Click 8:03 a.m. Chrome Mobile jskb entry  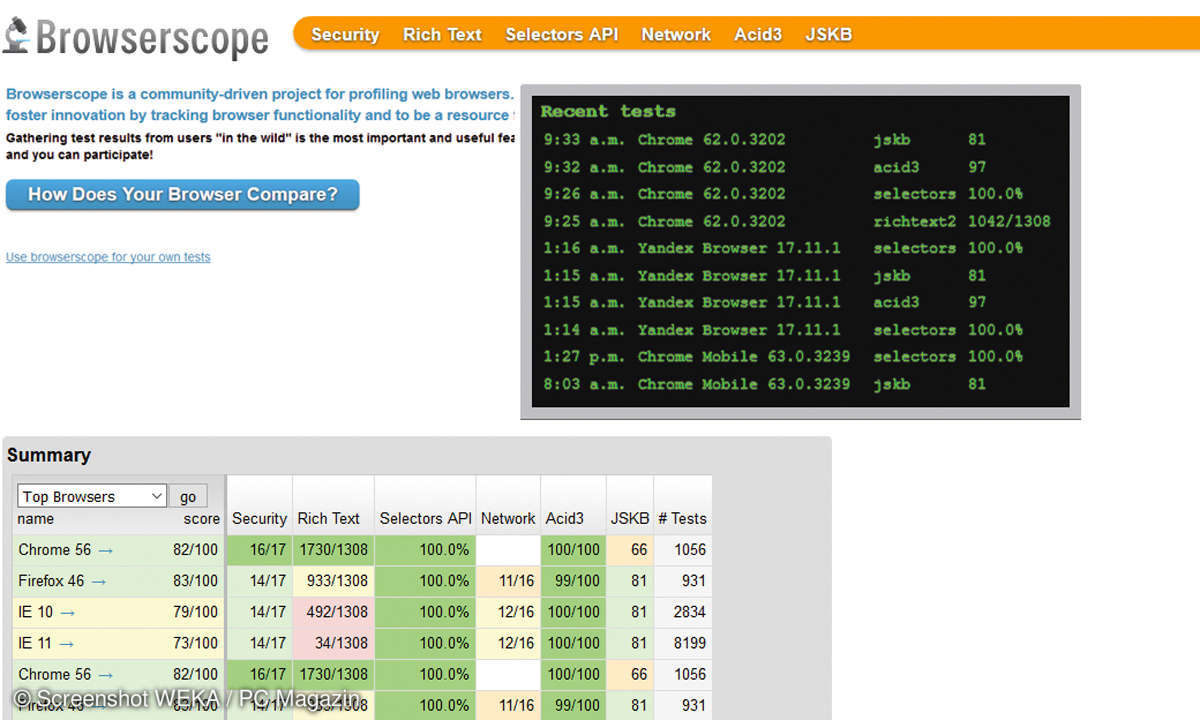click(765, 383)
